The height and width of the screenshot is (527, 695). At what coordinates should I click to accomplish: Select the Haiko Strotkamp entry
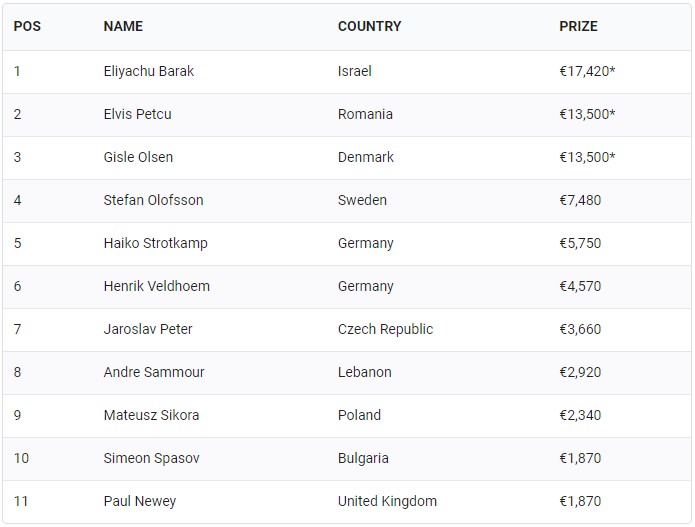pos(155,243)
